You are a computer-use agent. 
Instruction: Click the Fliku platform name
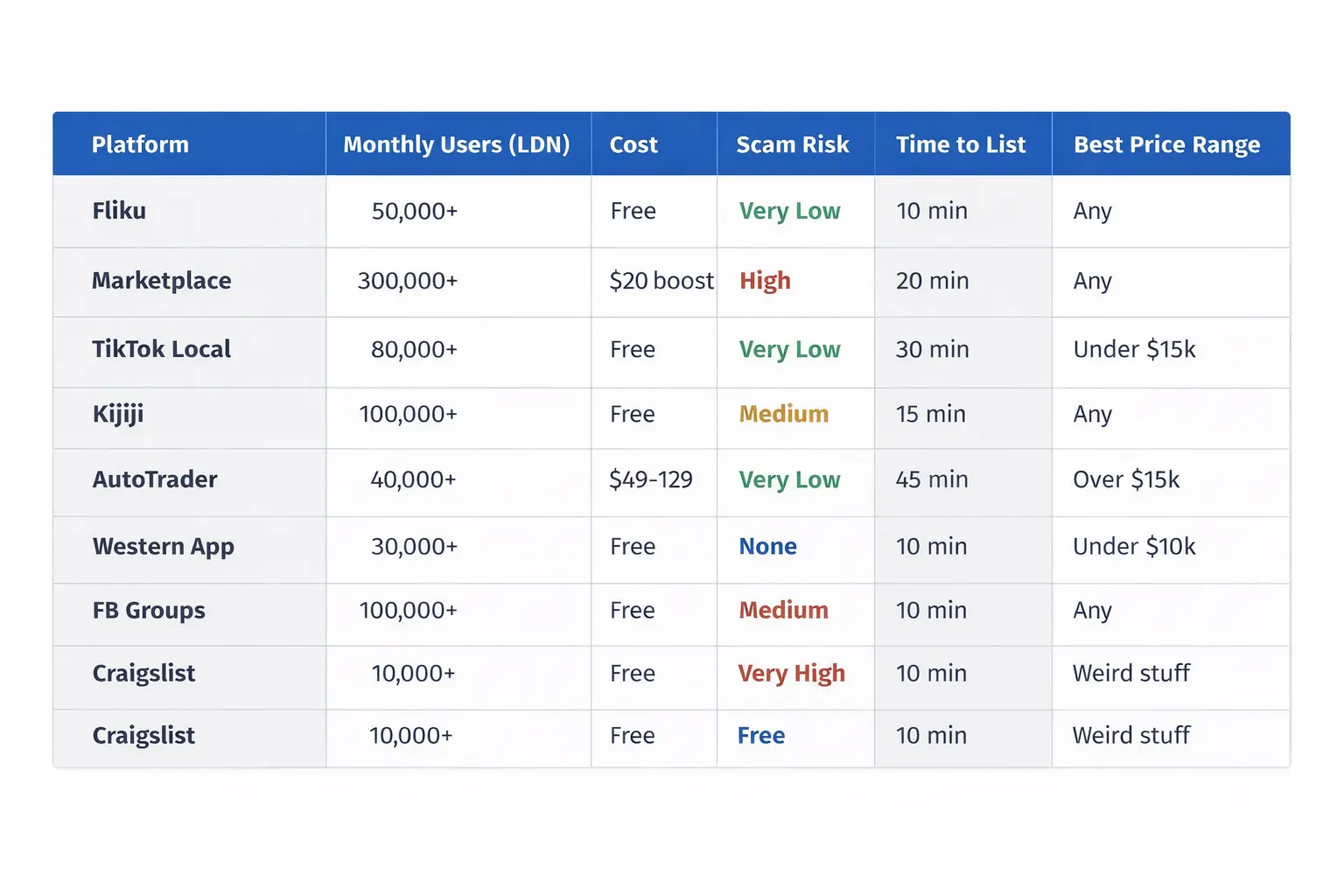[x=119, y=211]
